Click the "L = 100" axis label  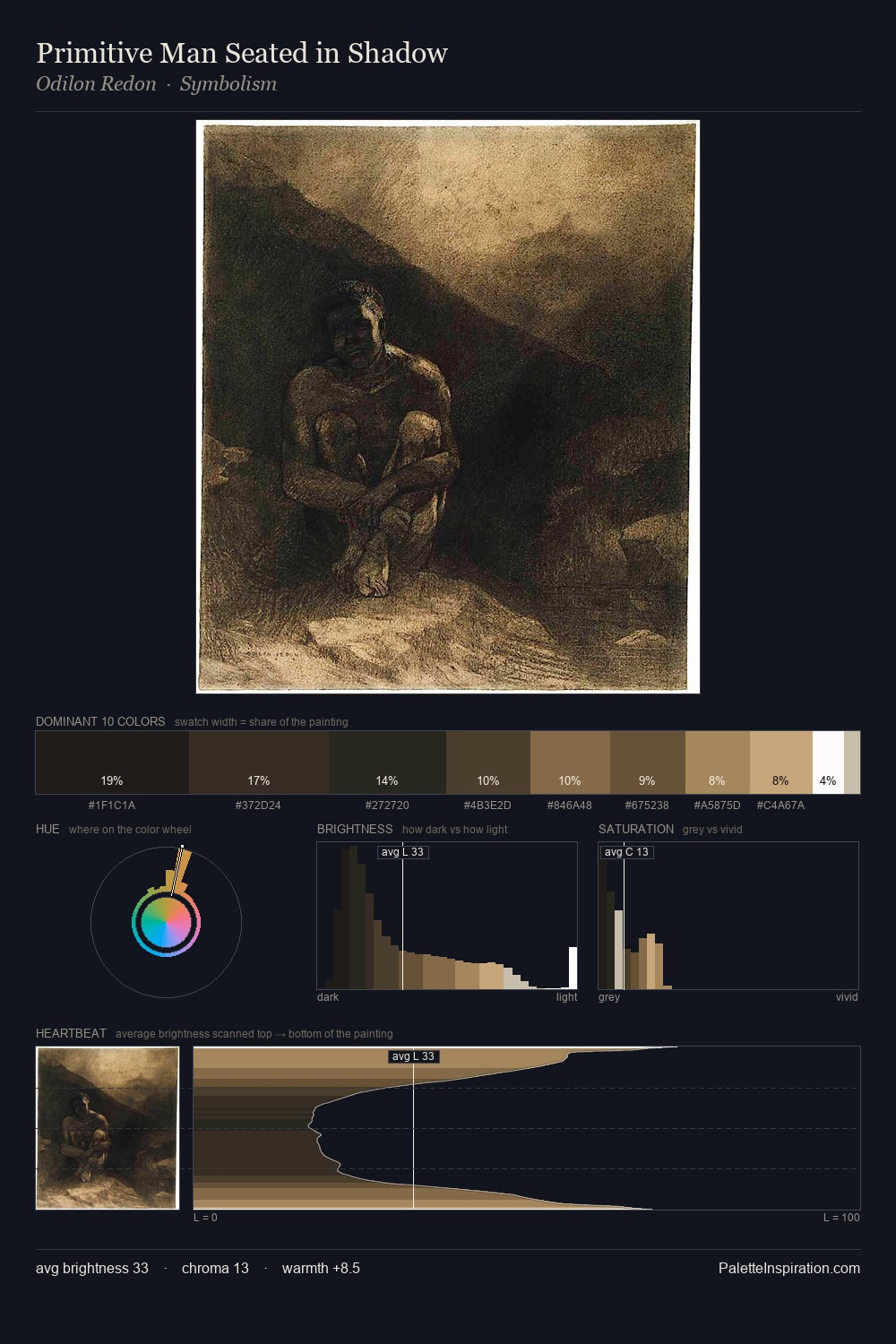[841, 1218]
